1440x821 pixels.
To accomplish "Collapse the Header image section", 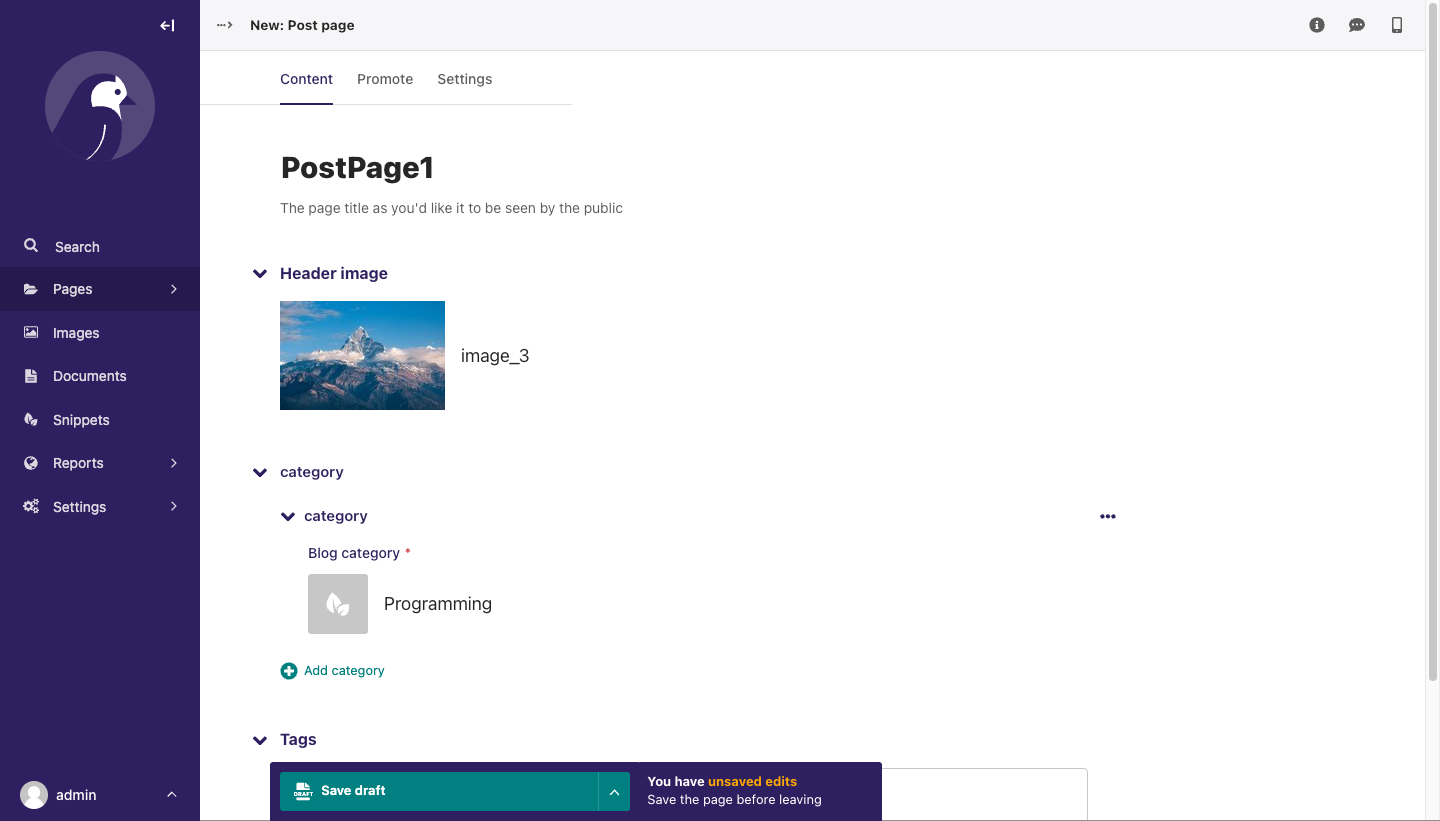I will 260,274.
